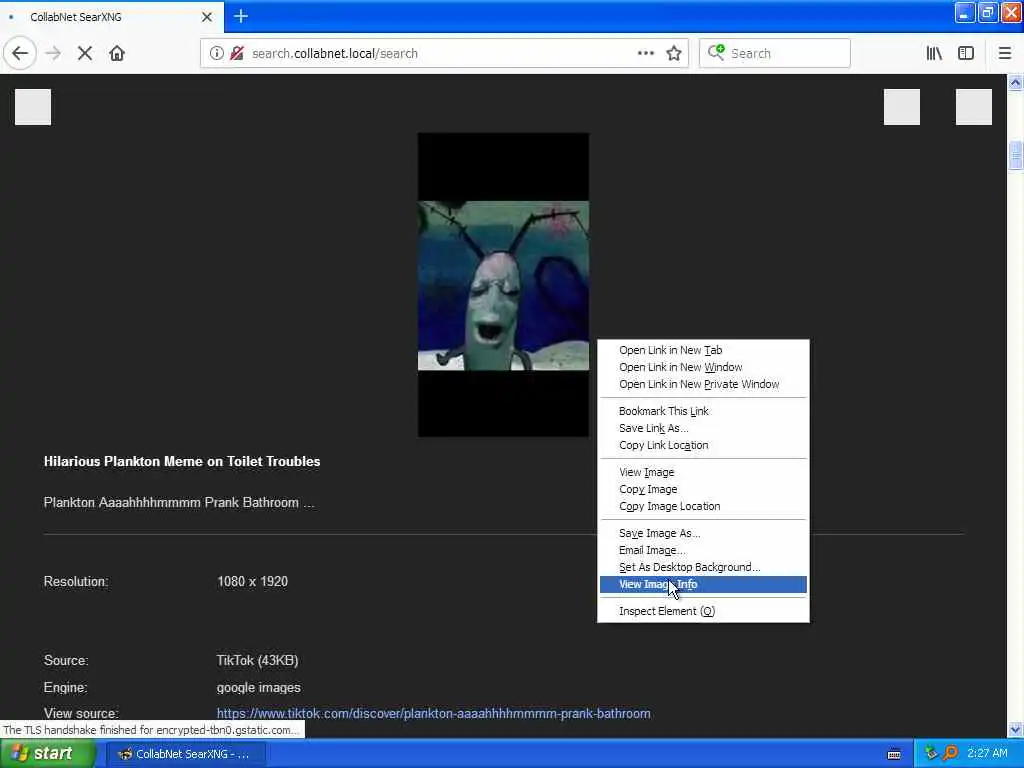1024x768 pixels.
Task: Open a new browser tab
Action: click(240, 16)
